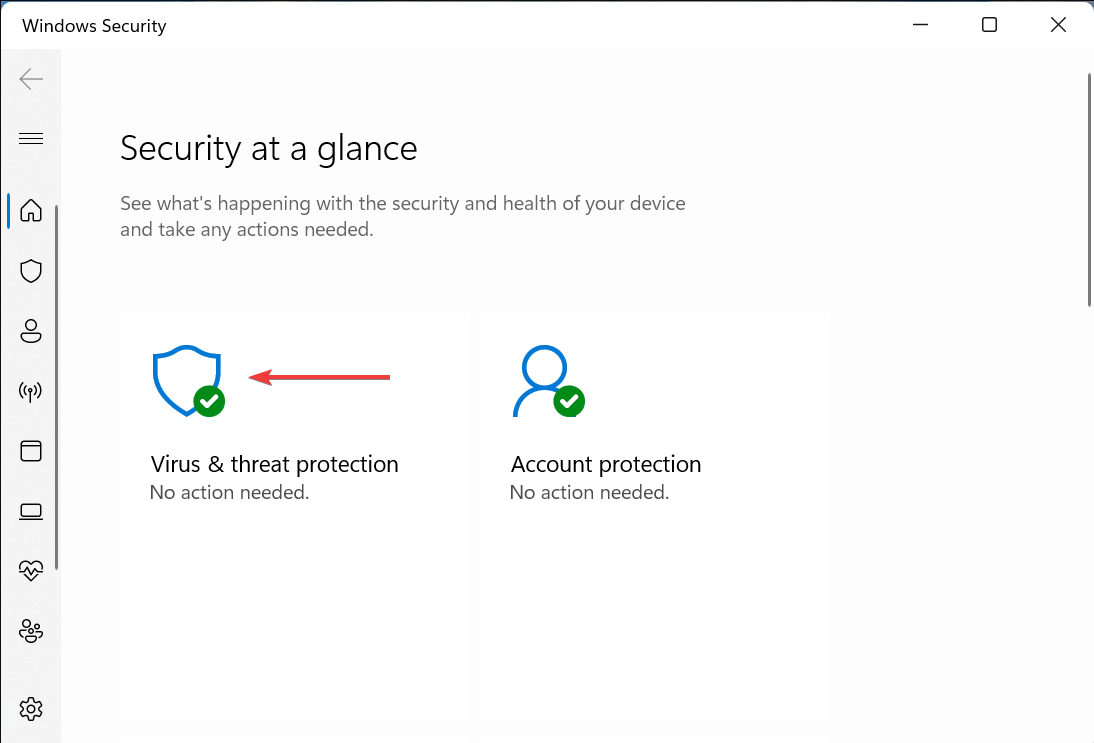Maximize the Windows Security window
This screenshot has height=743, width=1094.
(989, 25)
